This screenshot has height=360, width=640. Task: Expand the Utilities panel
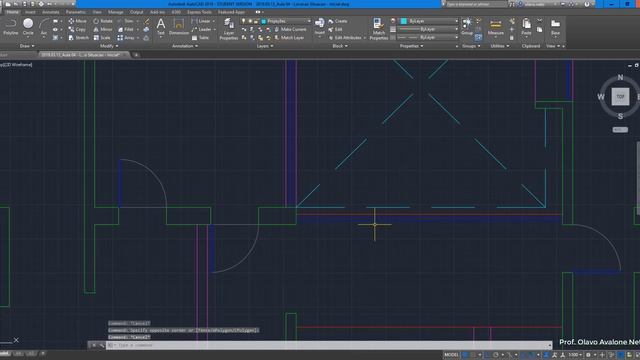click(500, 46)
